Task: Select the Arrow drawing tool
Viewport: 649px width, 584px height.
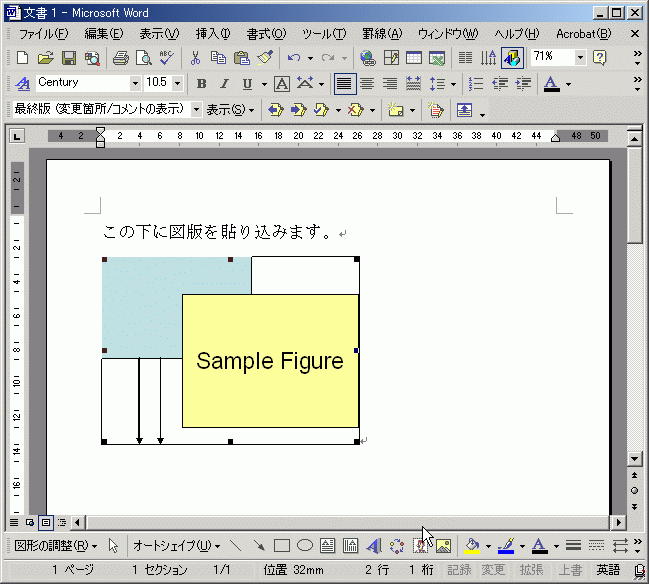Action: coord(259,546)
